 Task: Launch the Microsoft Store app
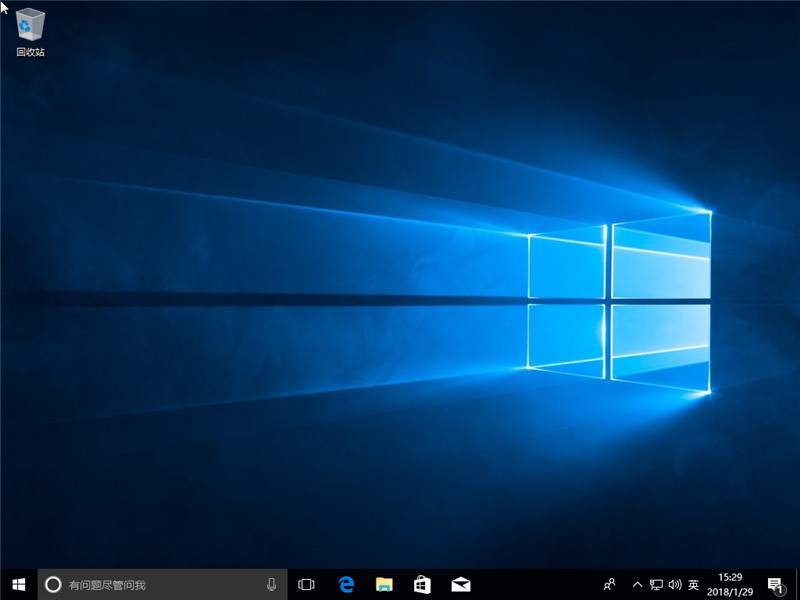[424, 584]
